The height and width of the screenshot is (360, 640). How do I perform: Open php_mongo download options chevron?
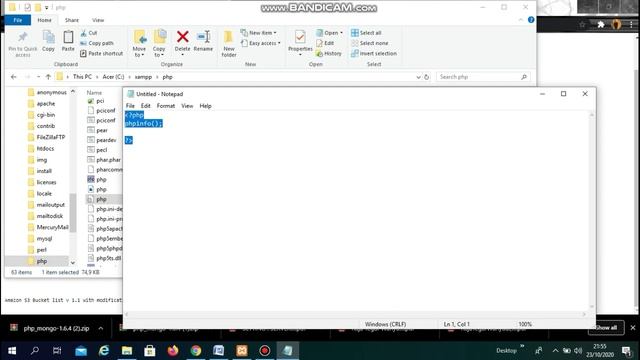pyautogui.click(x=100, y=328)
